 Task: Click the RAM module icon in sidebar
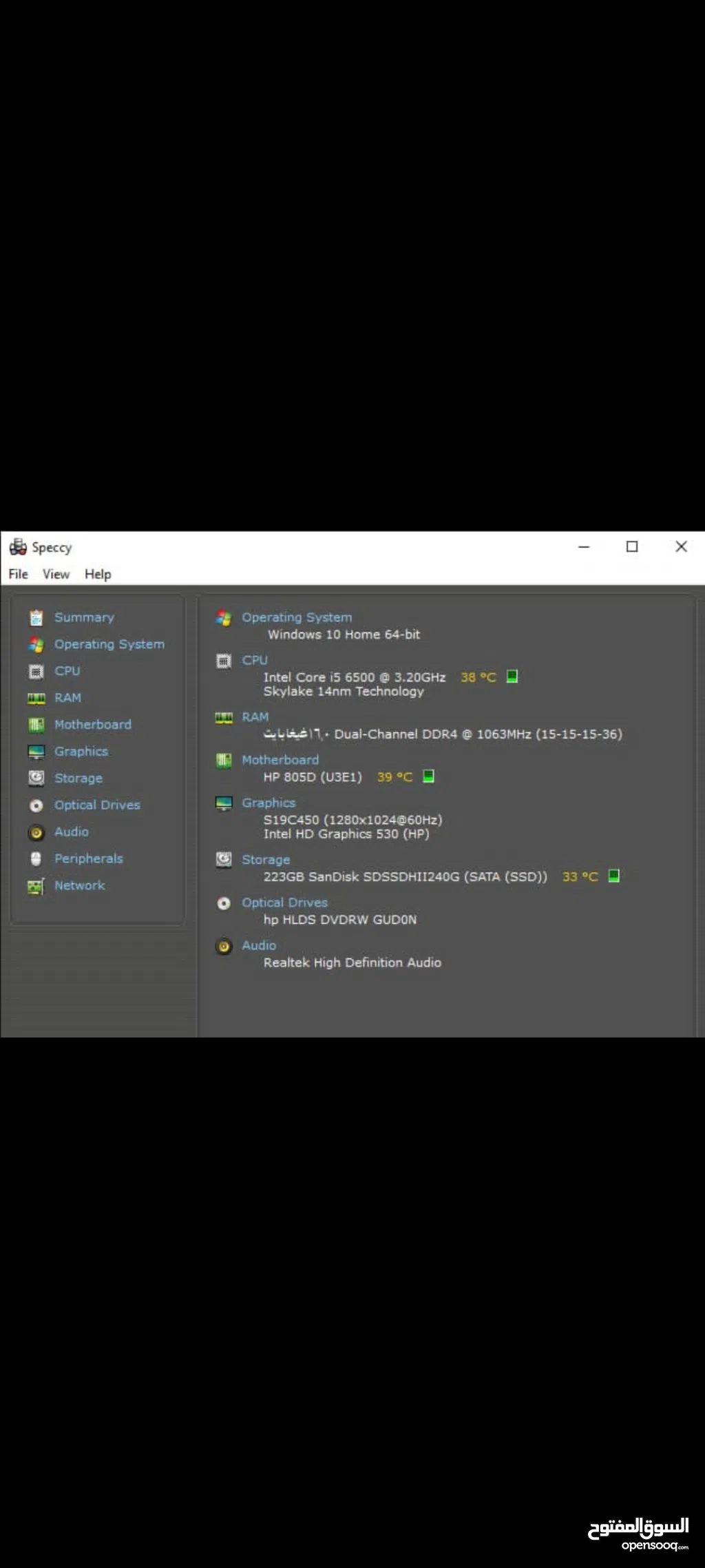(36, 698)
